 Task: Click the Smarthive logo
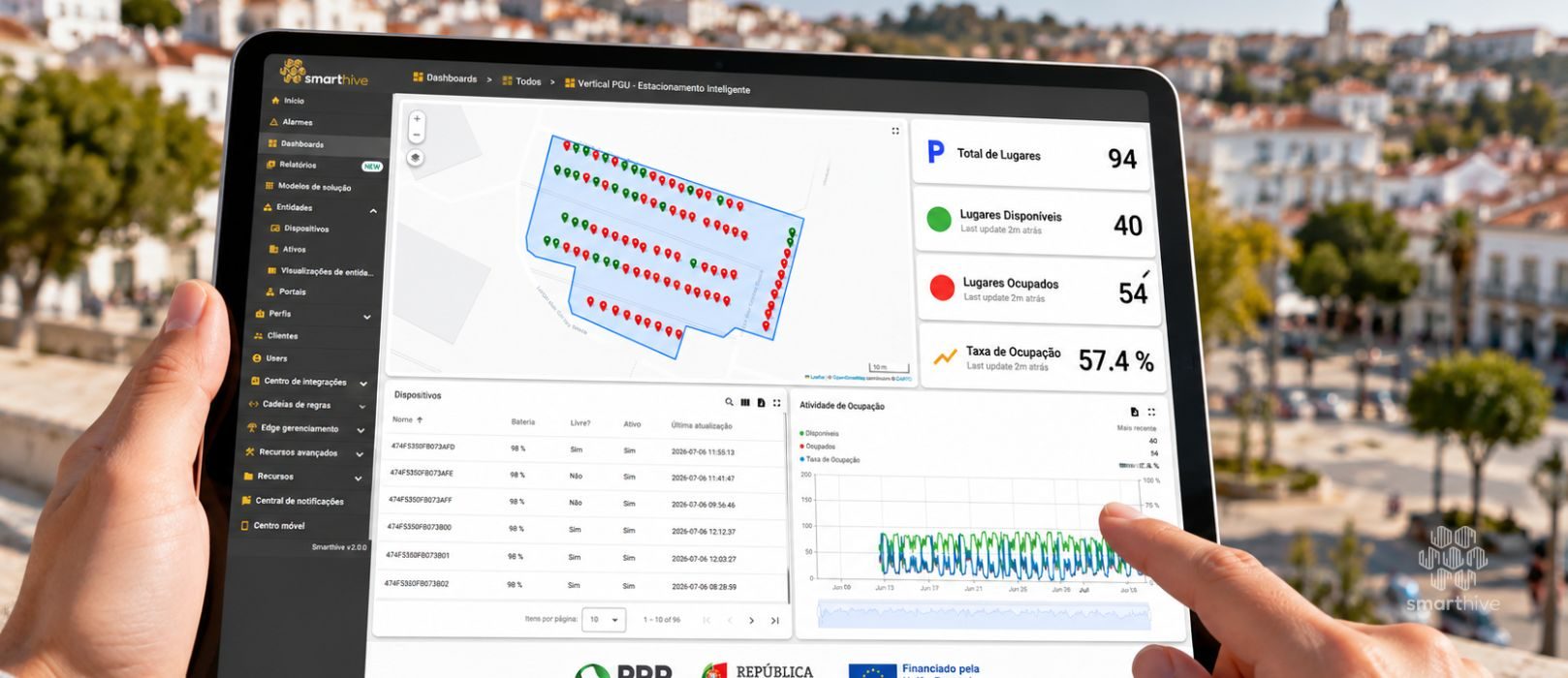coord(324,73)
